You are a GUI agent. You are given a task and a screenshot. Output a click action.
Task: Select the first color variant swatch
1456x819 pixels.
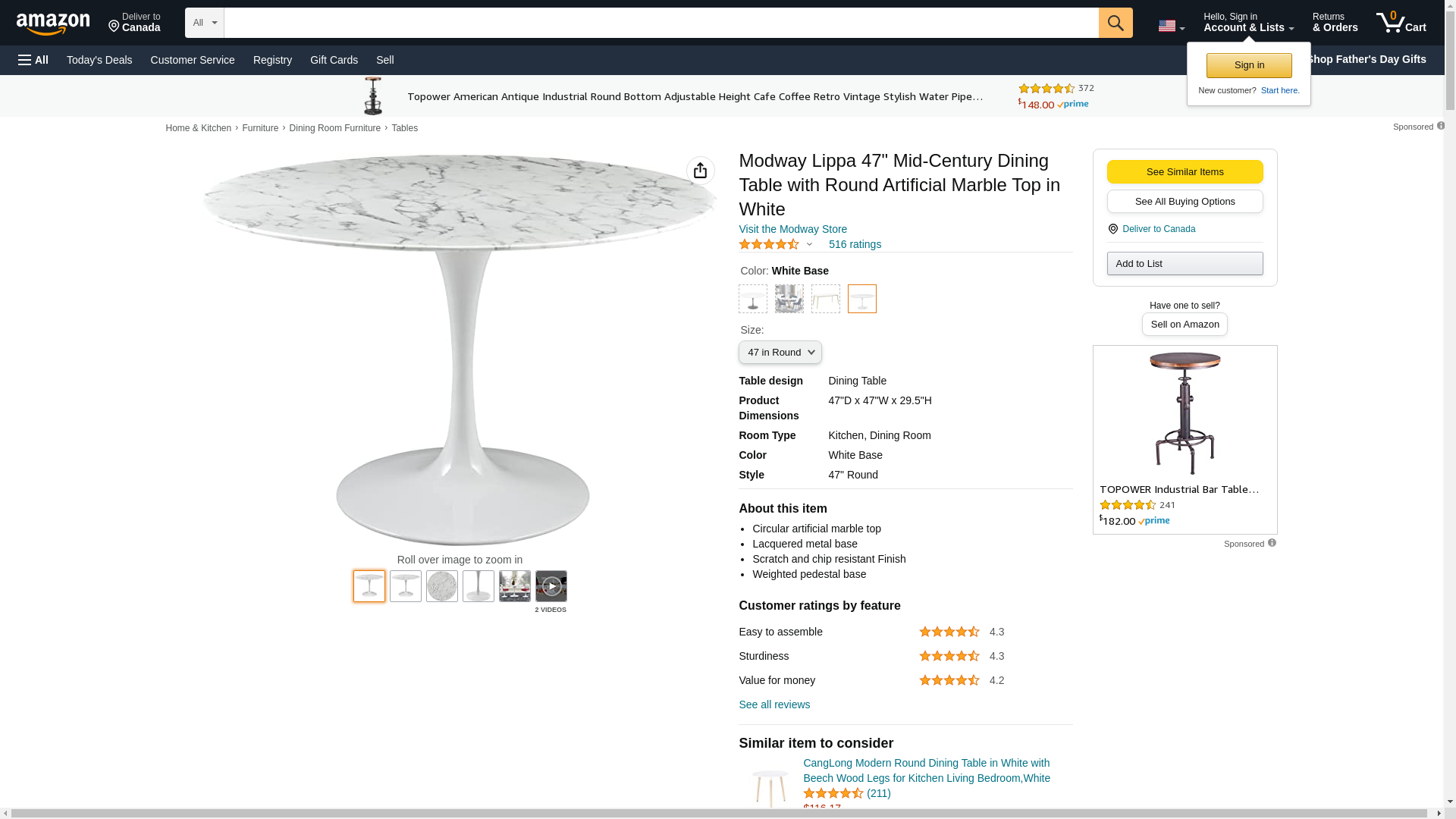point(752,299)
